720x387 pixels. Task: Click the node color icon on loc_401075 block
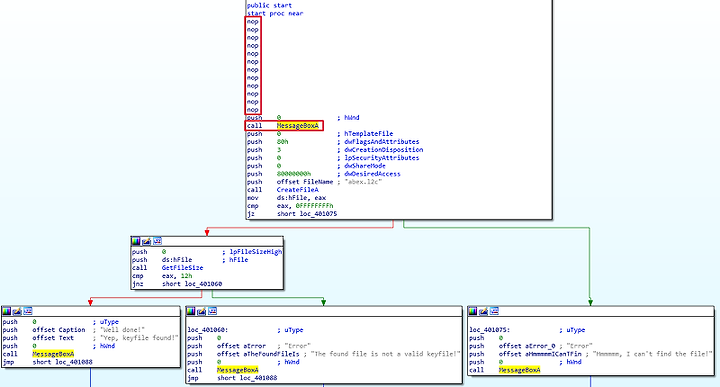[472, 311]
